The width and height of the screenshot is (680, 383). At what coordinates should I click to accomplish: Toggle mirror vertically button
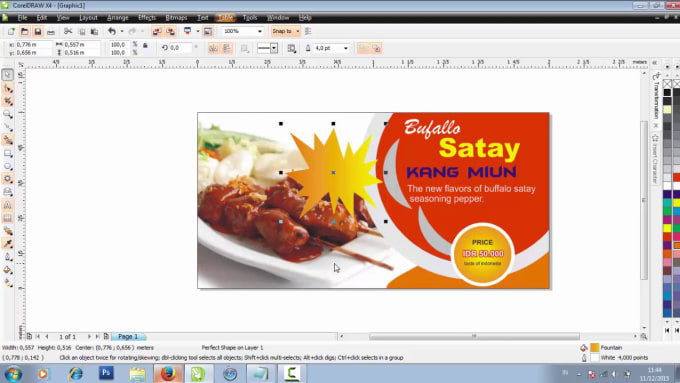tap(227, 48)
